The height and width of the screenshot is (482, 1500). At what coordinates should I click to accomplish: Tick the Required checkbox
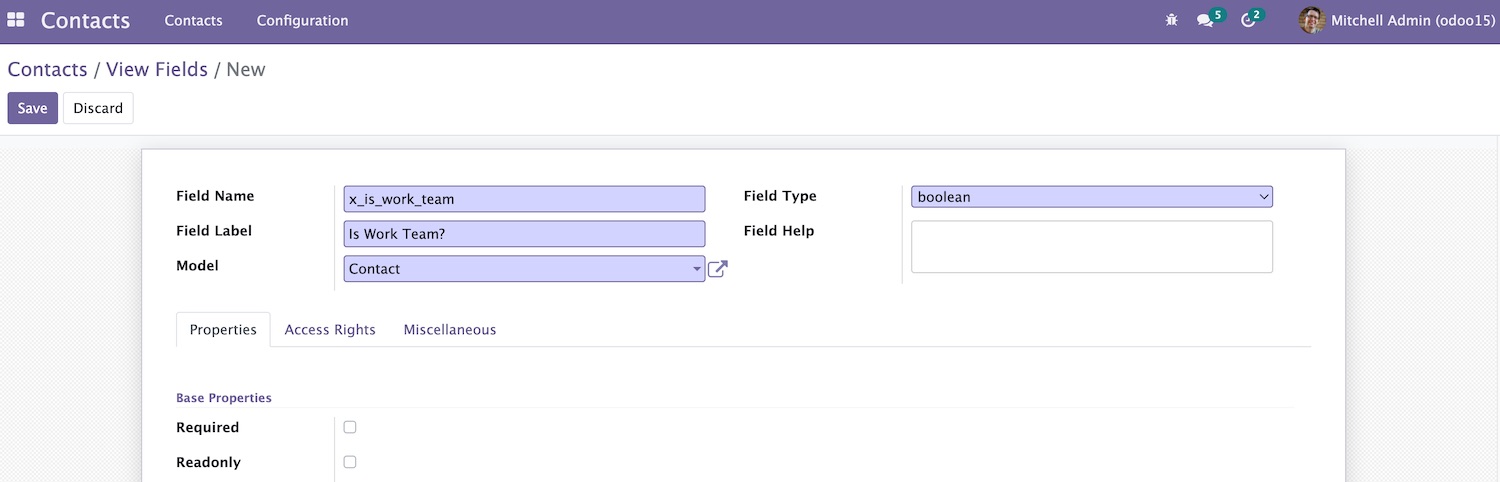(x=350, y=427)
